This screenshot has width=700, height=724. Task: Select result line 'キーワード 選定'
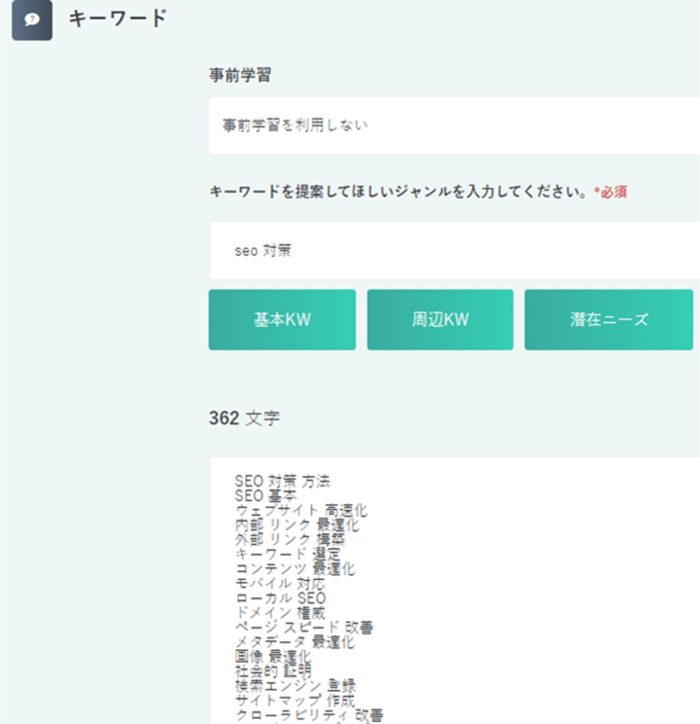tap(288, 554)
